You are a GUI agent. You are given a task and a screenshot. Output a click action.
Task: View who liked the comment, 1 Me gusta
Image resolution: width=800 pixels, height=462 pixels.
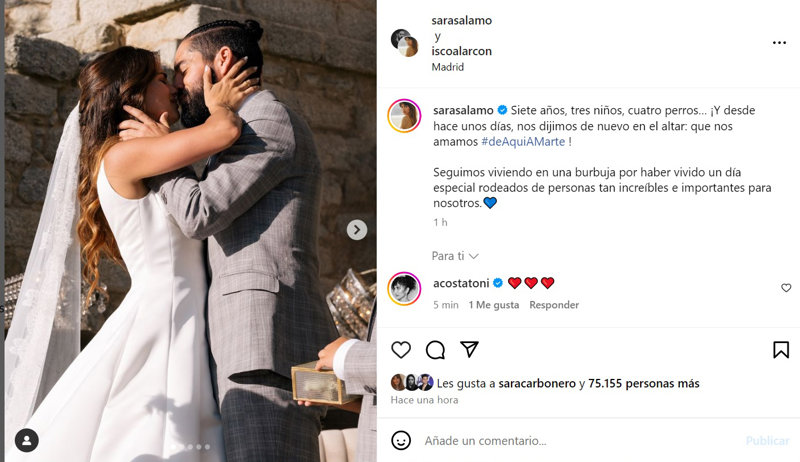click(x=493, y=305)
